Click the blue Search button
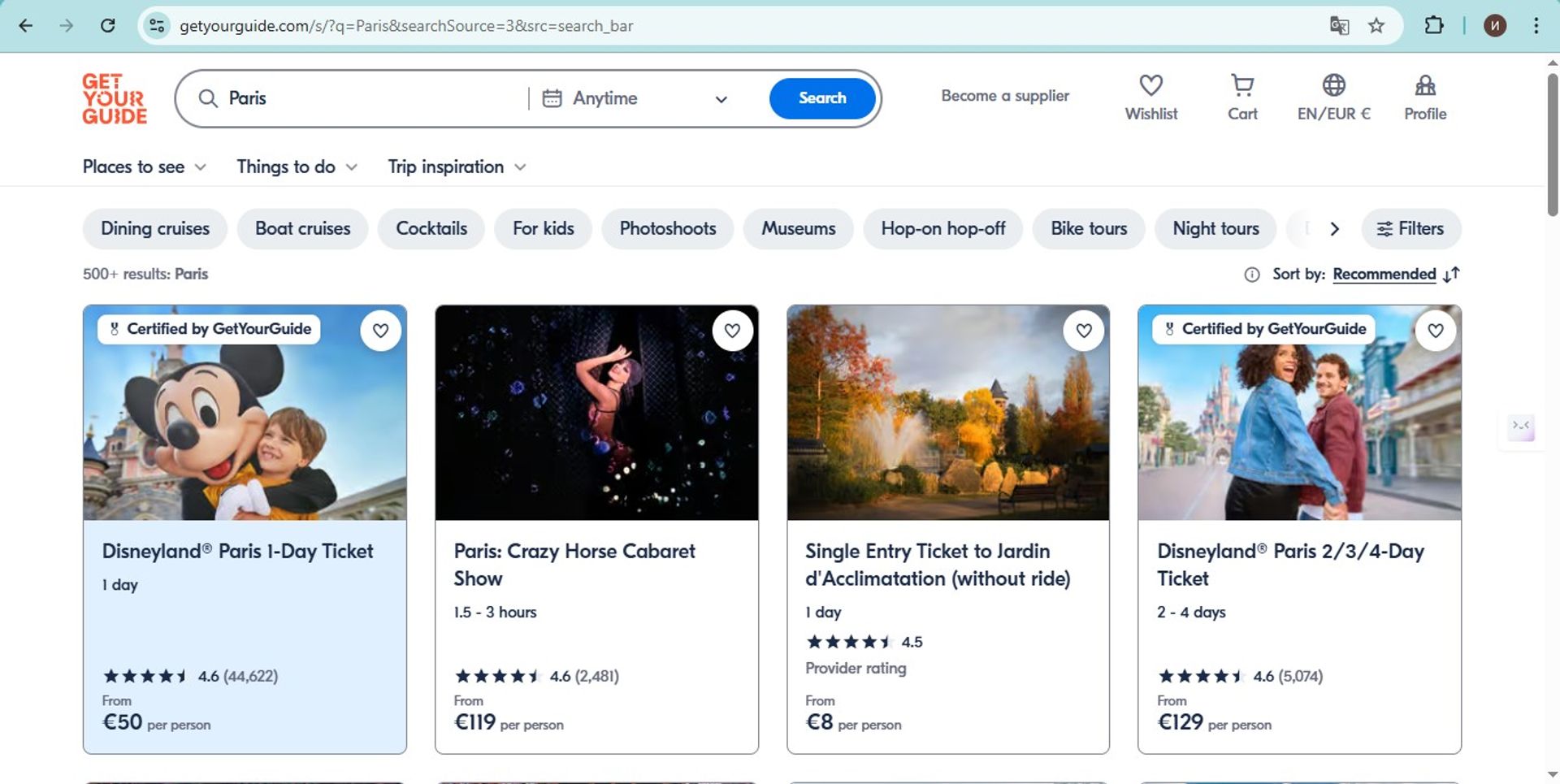This screenshot has width=1560, height=784. click(x=821, y=98)
